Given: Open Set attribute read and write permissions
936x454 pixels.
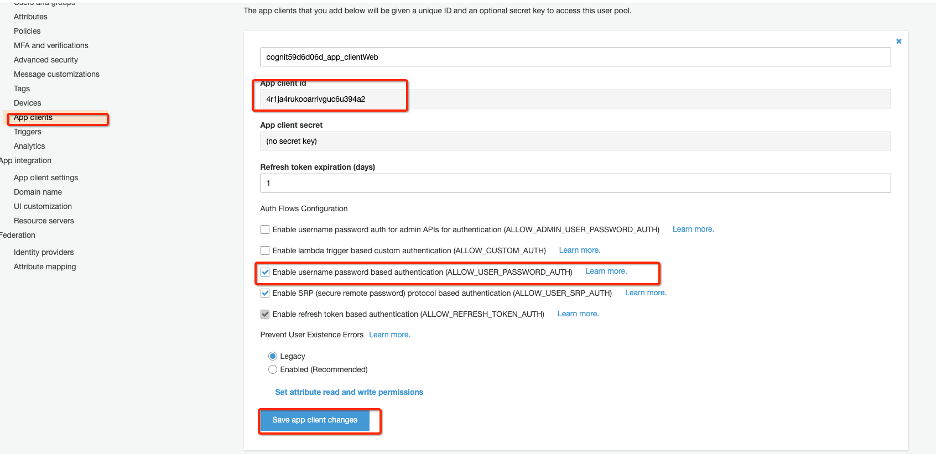Looking at the screenshot, I should (348, 392).
